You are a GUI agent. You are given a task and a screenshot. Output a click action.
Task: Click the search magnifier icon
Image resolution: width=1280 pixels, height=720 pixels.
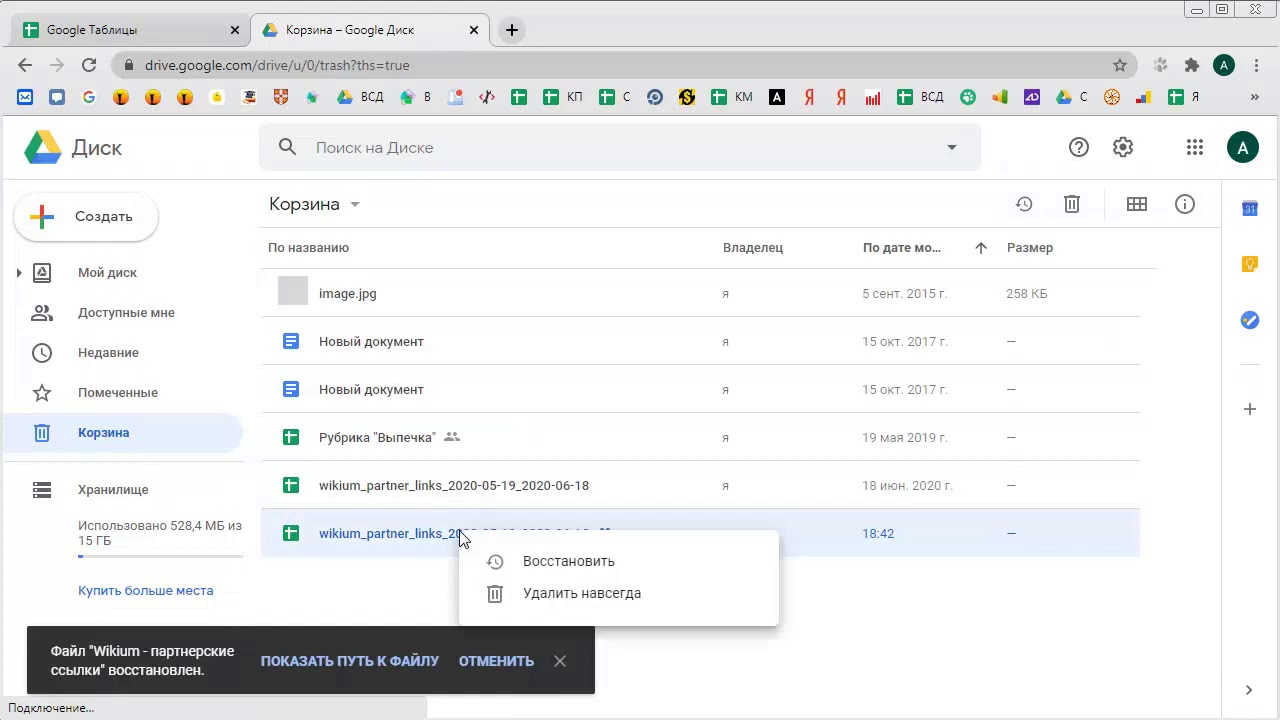288,147
